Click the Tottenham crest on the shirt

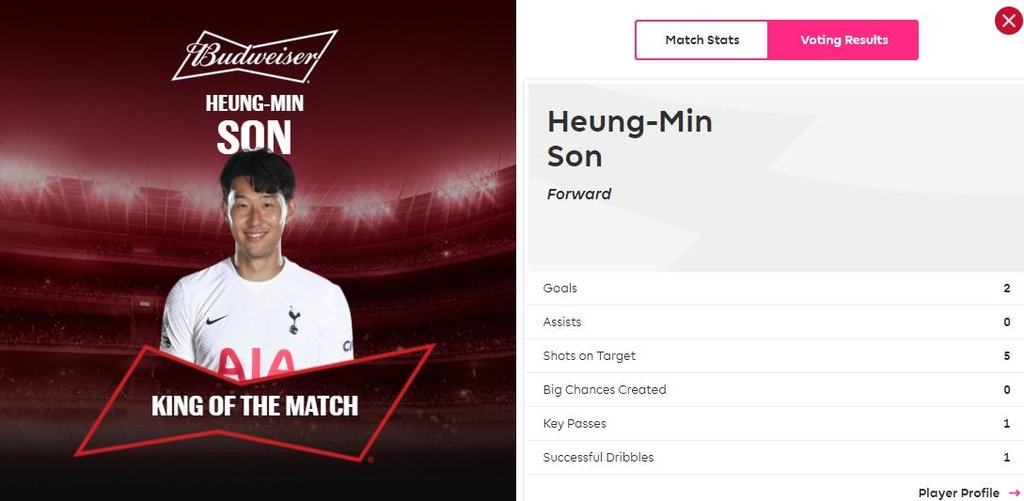pos(294,321)
